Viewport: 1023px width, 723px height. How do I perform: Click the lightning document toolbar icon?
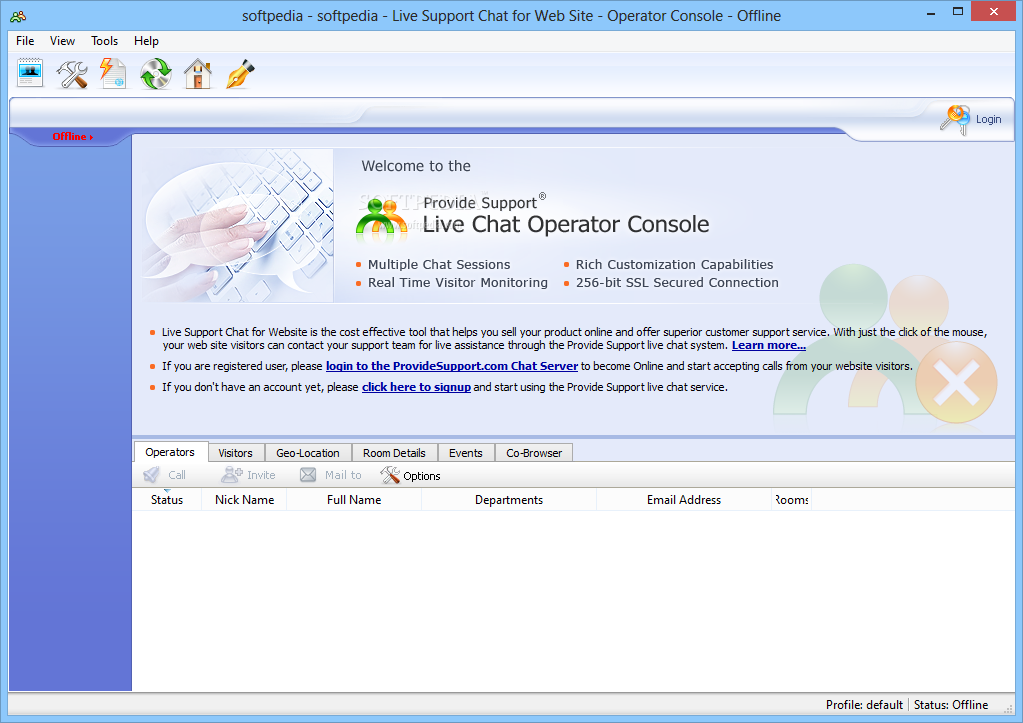tap(113, 73)
